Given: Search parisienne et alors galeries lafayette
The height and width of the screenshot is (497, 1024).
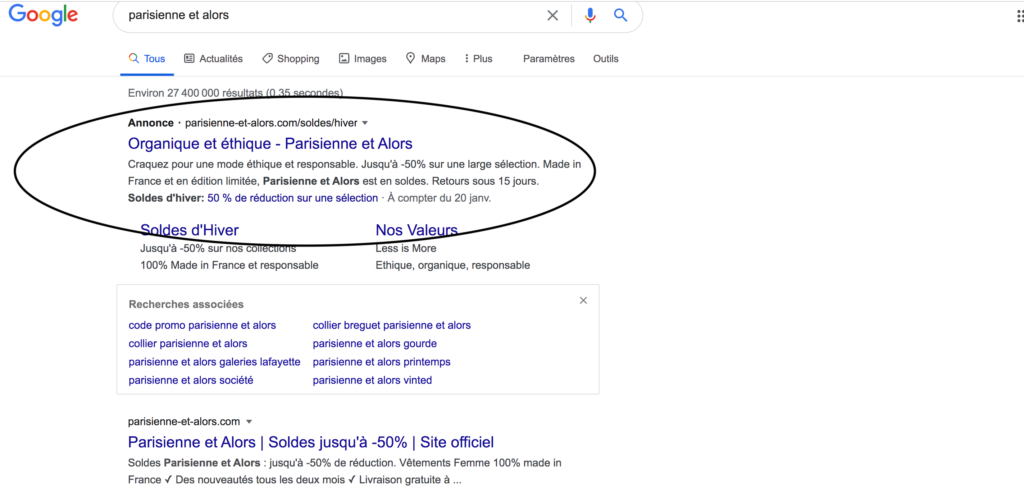Looking at the screenshot, I should point(214,362).
